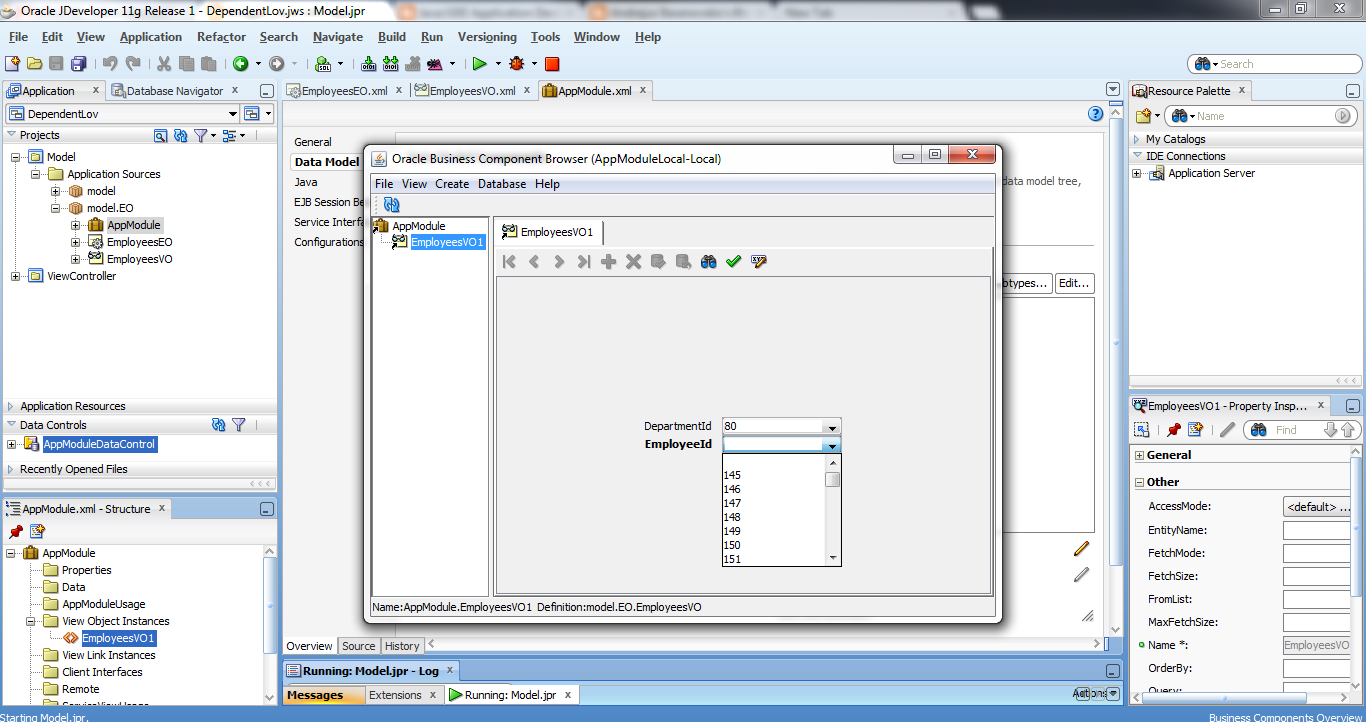Expand AppModuleDataControl node
Viewport: 1366px width, 722px height.
12,444
